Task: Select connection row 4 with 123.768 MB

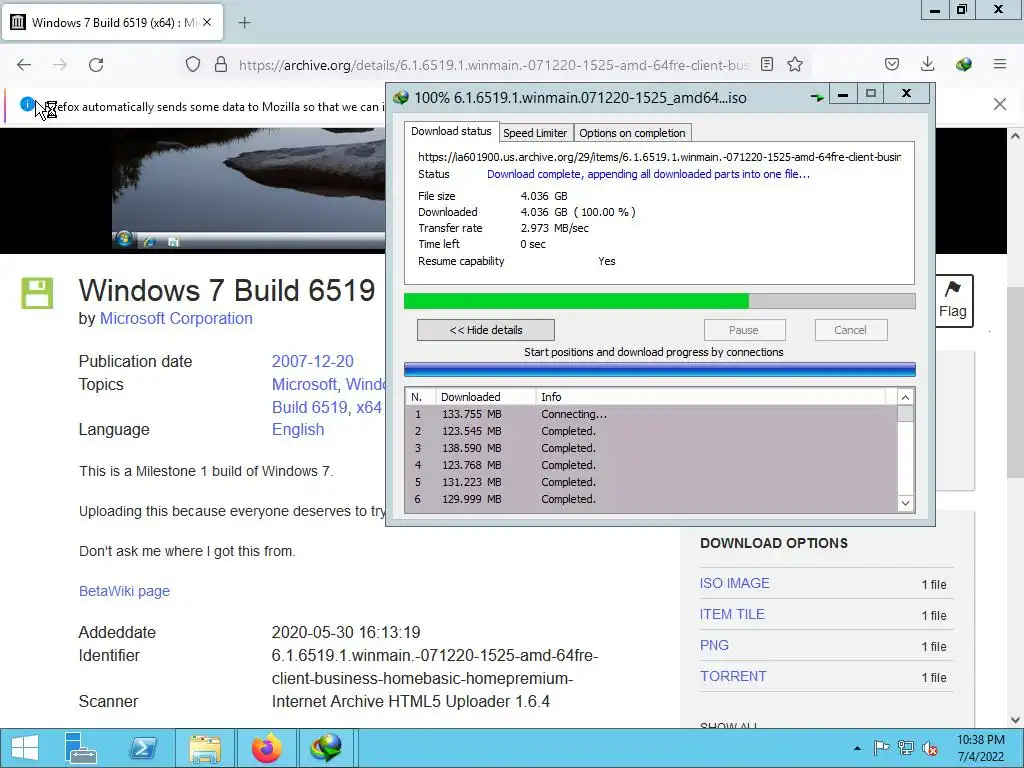Action: click(x=652, y=465)
